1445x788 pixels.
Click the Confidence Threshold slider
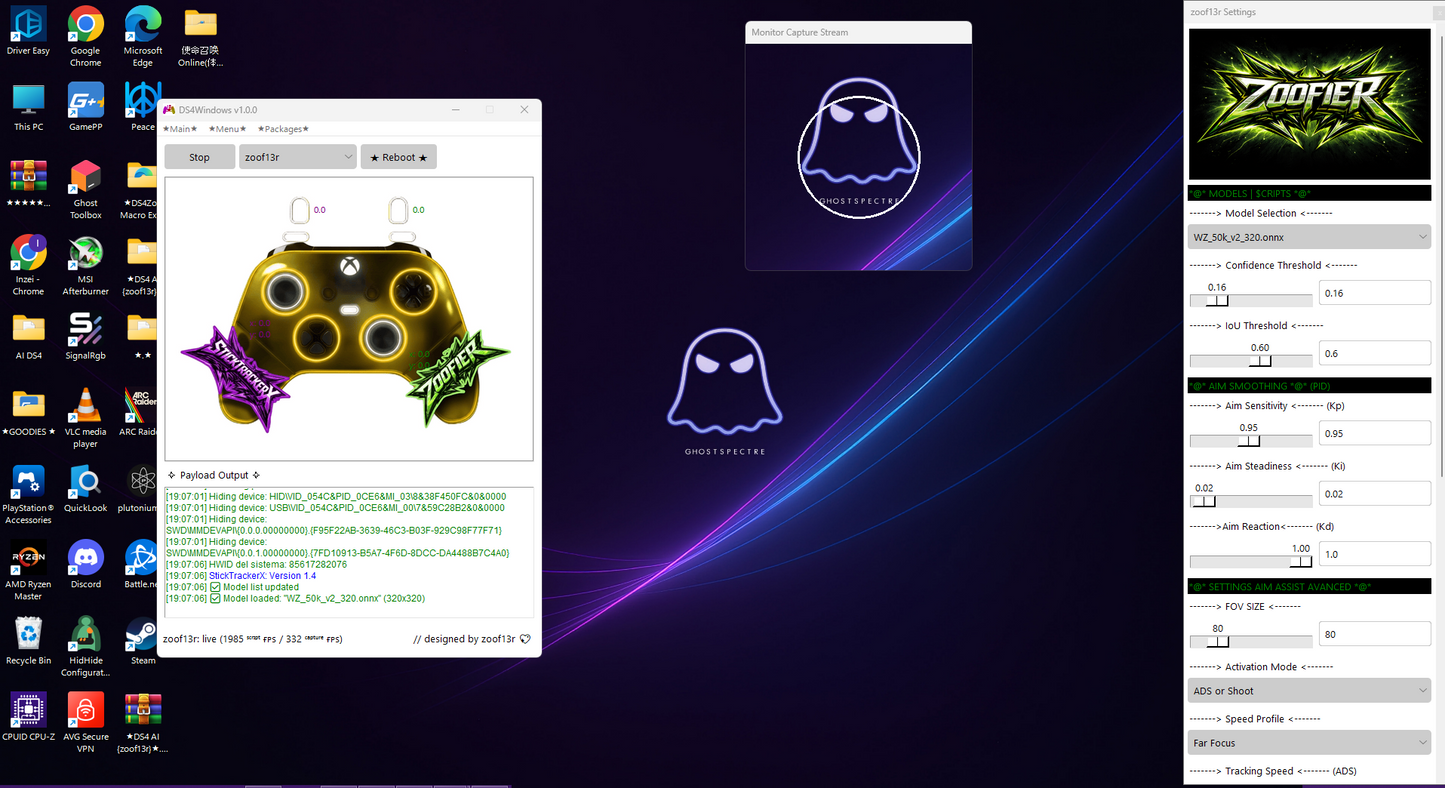tap(1250, 300)
